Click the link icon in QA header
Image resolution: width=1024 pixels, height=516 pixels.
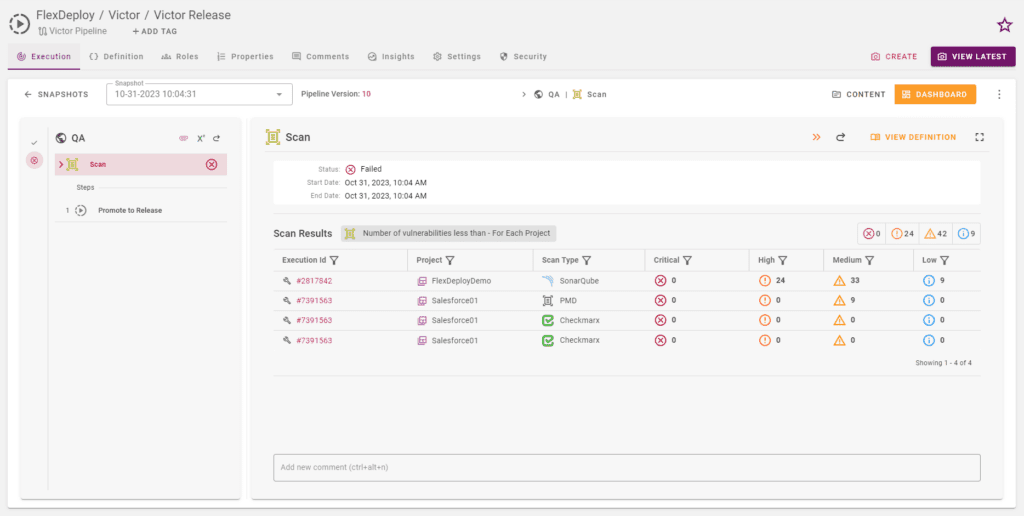point(183,138)
